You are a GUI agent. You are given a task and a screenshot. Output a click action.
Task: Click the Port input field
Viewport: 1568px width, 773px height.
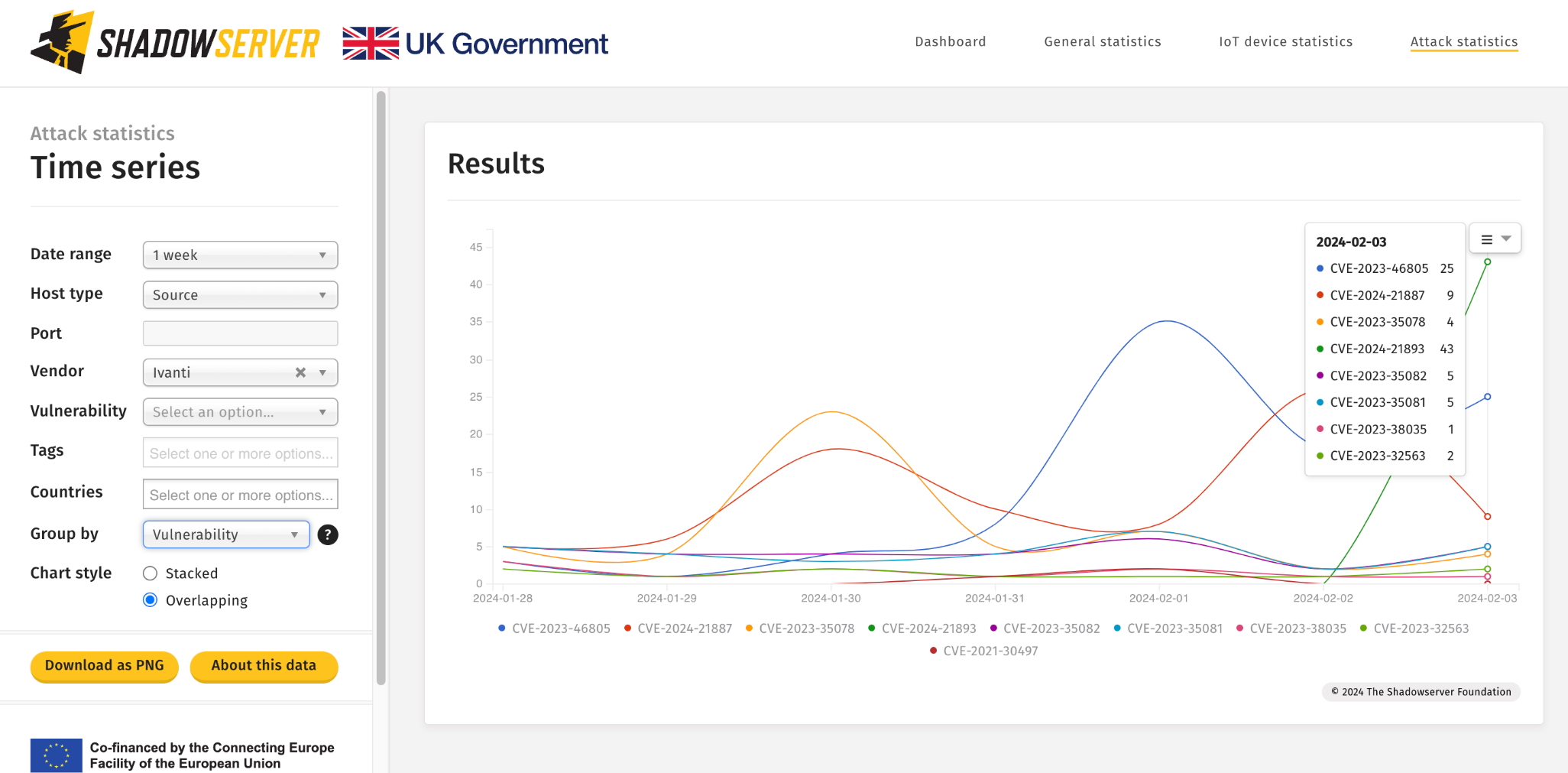pyautogui.click(x=240, y=333)
